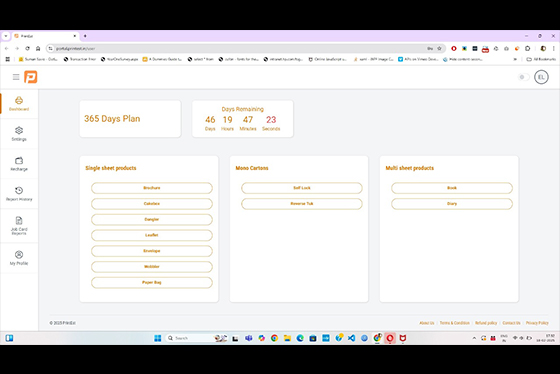Click the Multi sheet products heading
Screen dimensions: 560x374
410,168
